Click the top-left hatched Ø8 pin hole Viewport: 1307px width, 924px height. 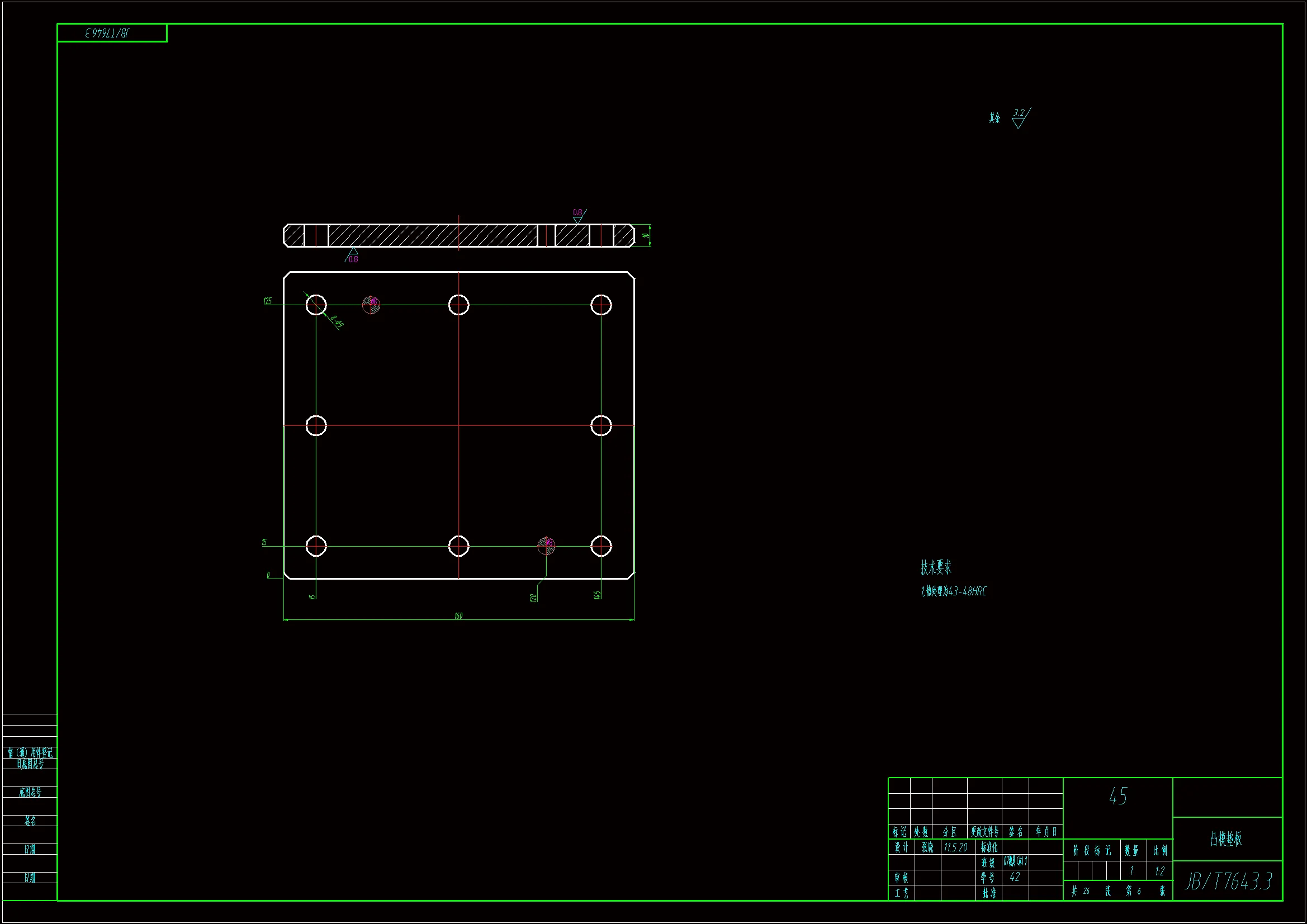tap(371, 305)
